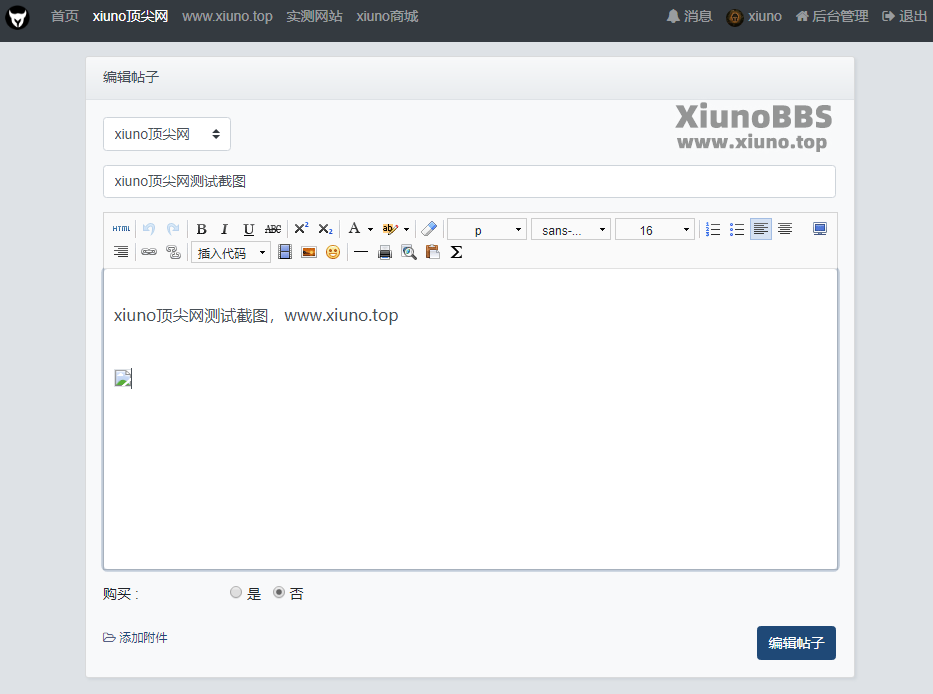Viewport: 933px width, 694px height.
Task: Toggle bold formatting
Action: [x=202, y=229]
